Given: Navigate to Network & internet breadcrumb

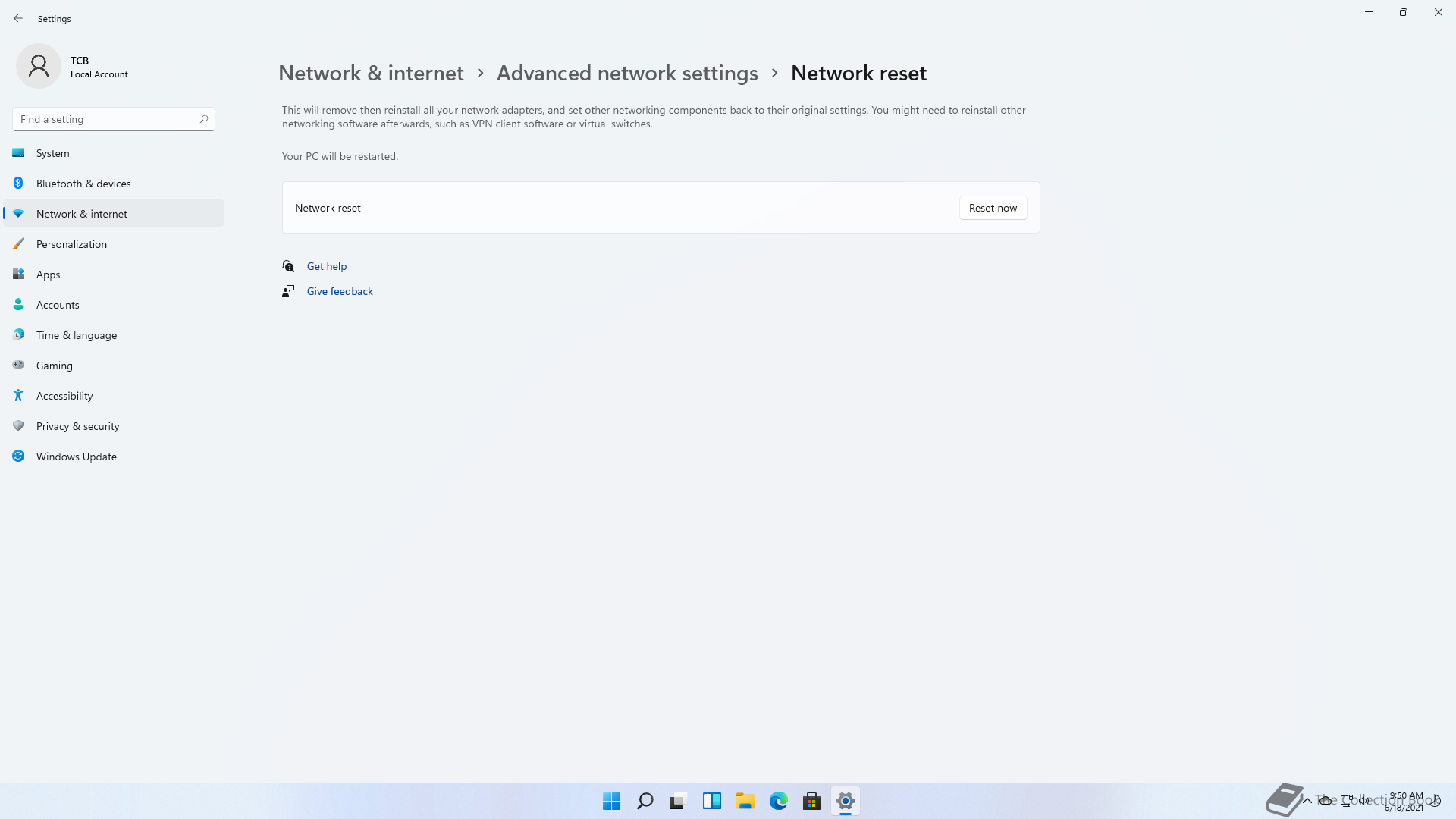Looking at the screenshot, I should [371, 73].
